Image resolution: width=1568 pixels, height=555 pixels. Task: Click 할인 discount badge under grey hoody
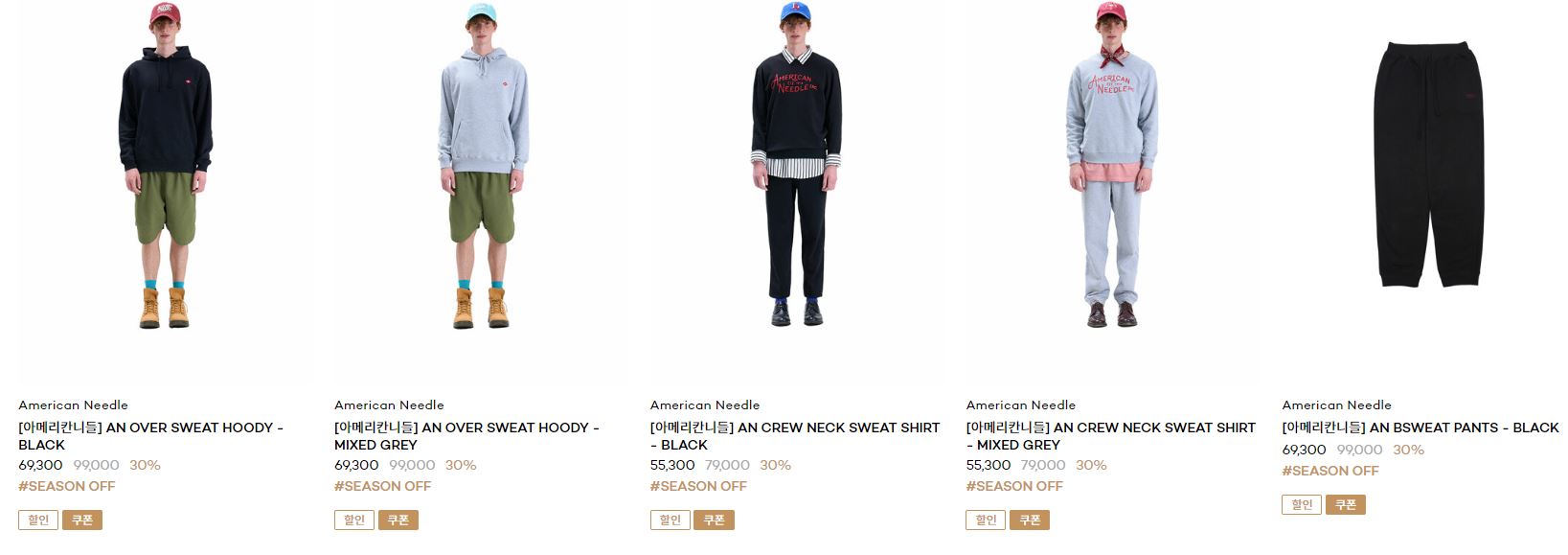[x=354, y=520]
